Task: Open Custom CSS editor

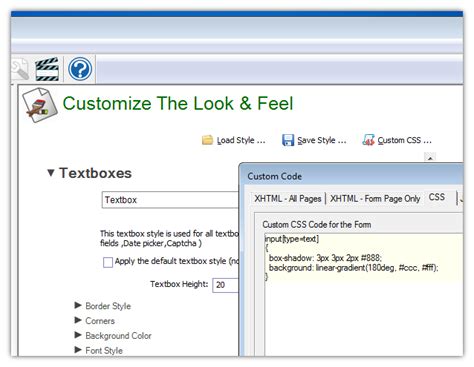Action: 397,140
